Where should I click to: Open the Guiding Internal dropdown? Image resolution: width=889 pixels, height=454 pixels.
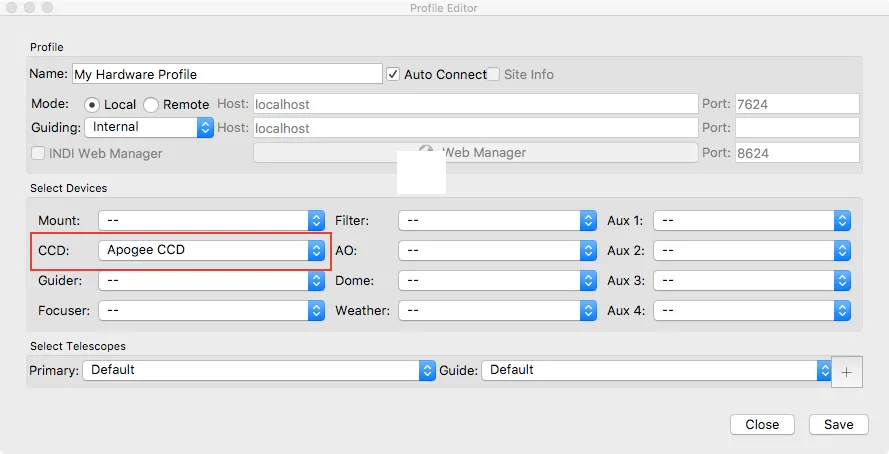pyautogui.click(x=149, y=127)
